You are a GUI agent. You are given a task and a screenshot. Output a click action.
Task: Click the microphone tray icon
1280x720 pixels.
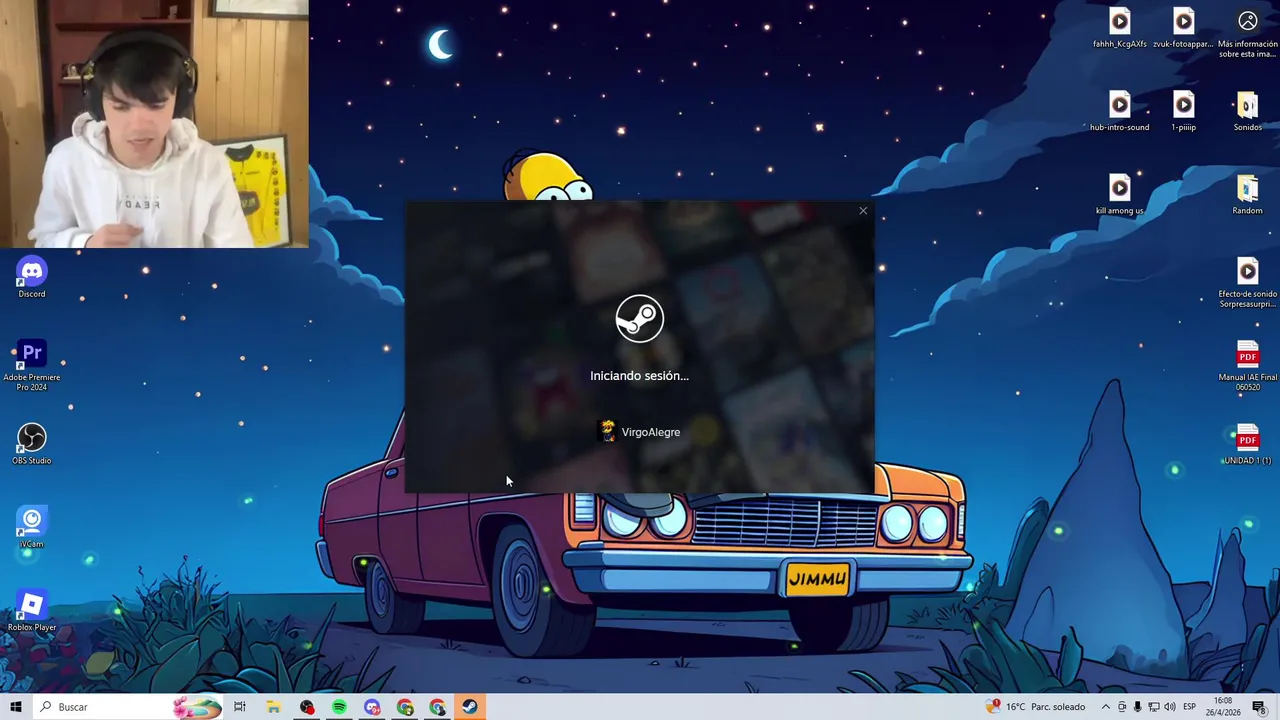pos(1137,707)
